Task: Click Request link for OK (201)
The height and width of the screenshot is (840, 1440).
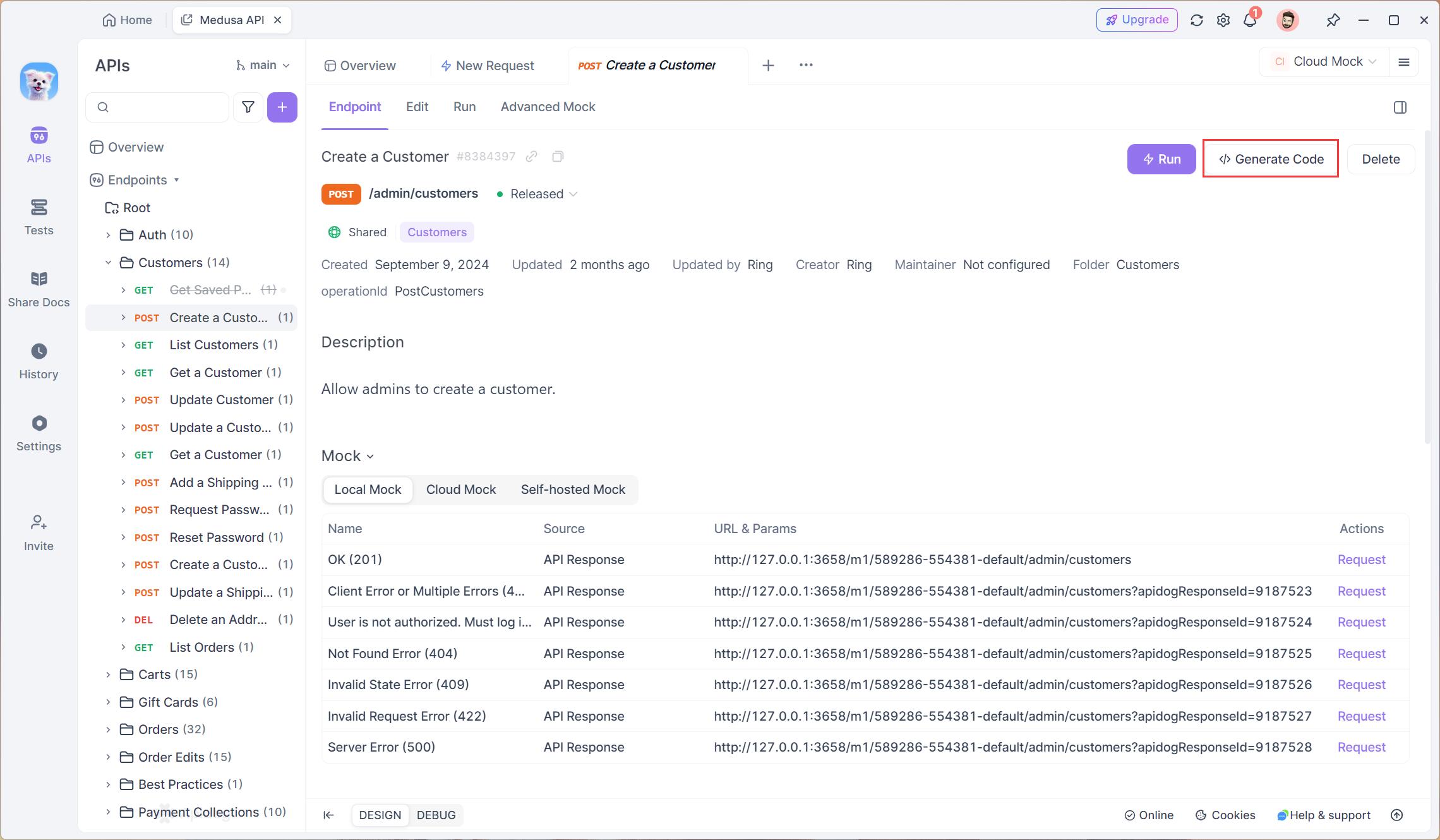Action: (x=1362, y=560)
